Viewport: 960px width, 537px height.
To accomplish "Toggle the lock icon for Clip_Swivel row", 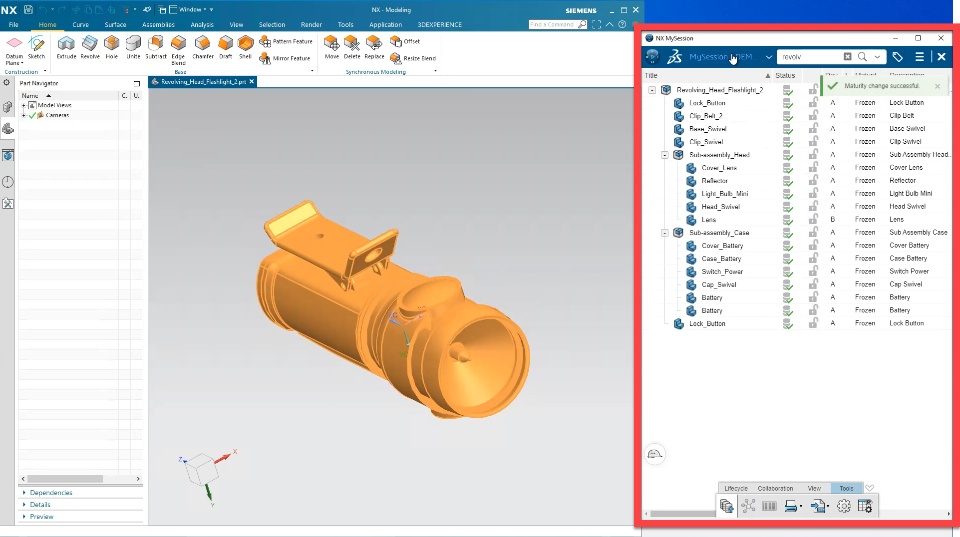I will coord(813,141).
